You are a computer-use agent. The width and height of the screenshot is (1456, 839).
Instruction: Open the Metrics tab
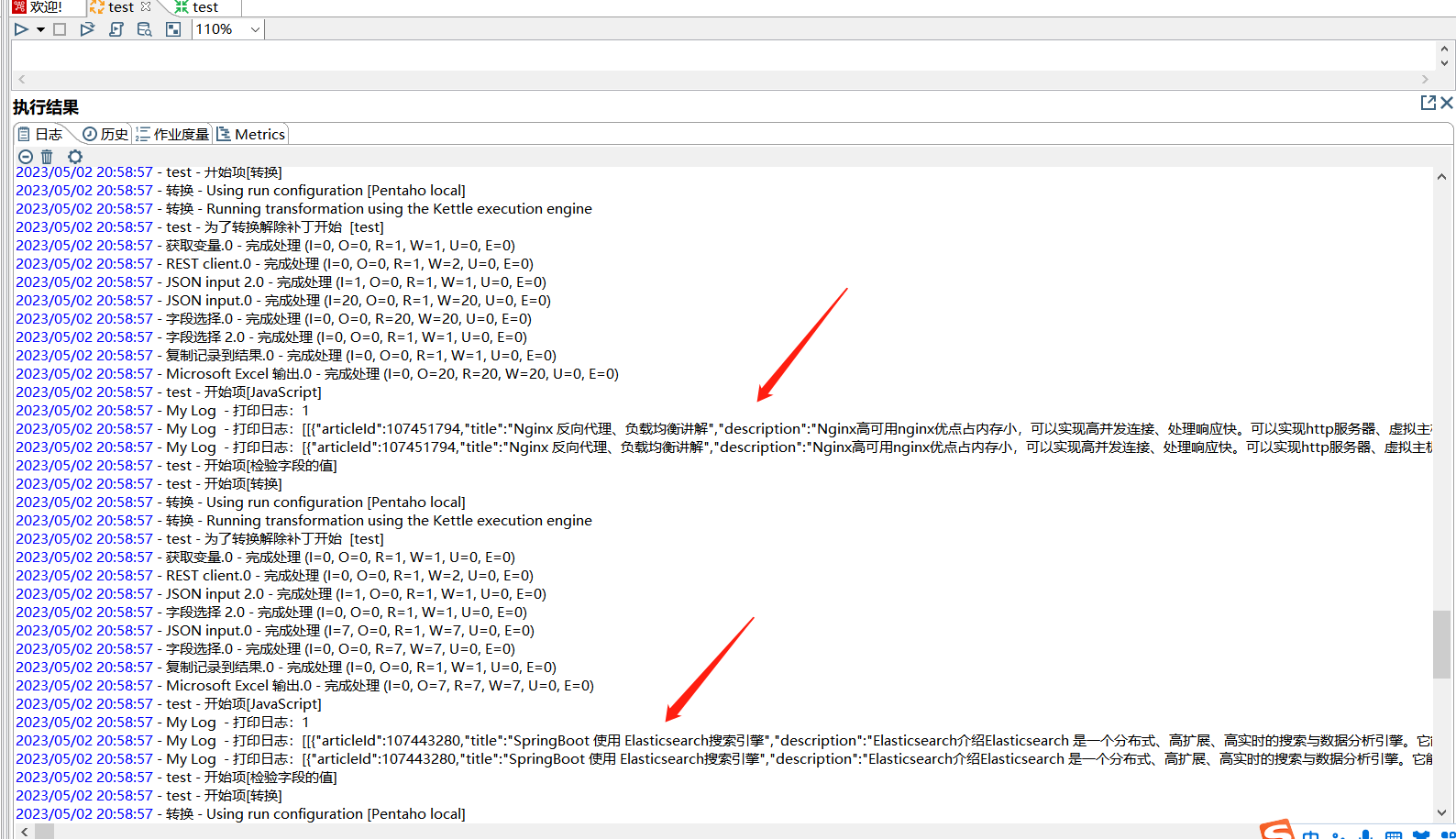[251, 134]
